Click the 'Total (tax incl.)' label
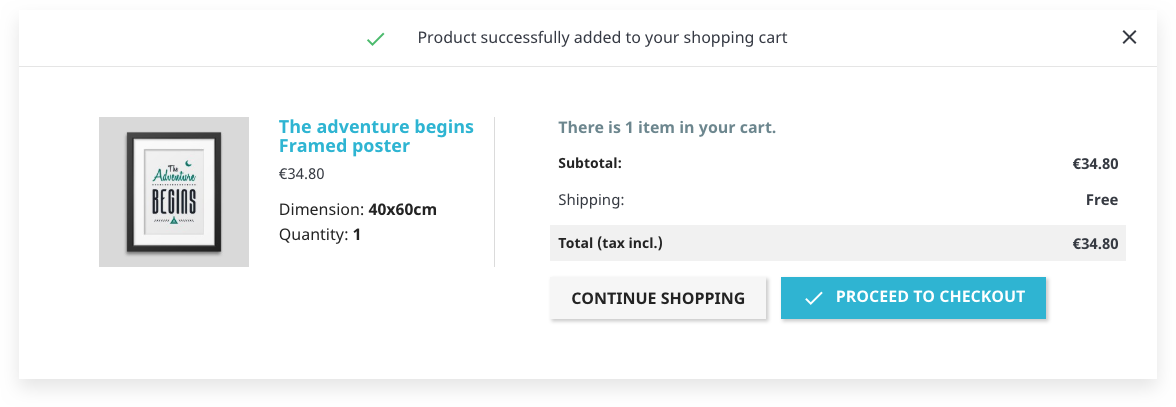The width and height of the screenshot is (1176, 407). (610, 243)
